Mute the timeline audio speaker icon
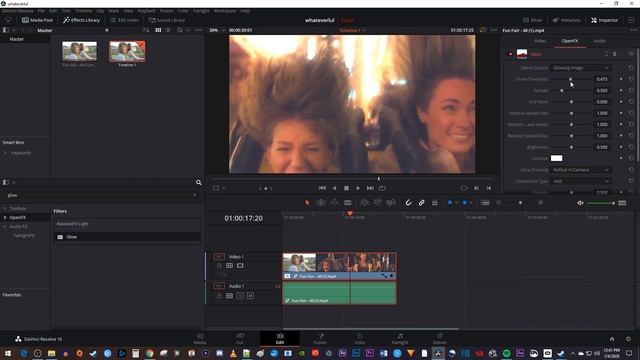The width and height of the screenshot is (640, 360). coord(580,203)
